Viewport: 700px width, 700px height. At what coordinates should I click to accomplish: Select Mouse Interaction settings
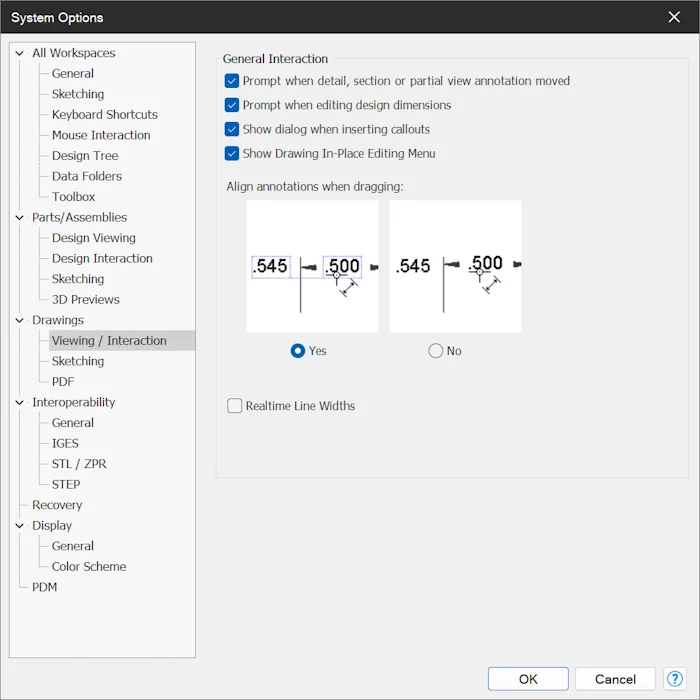click(101, 135)
